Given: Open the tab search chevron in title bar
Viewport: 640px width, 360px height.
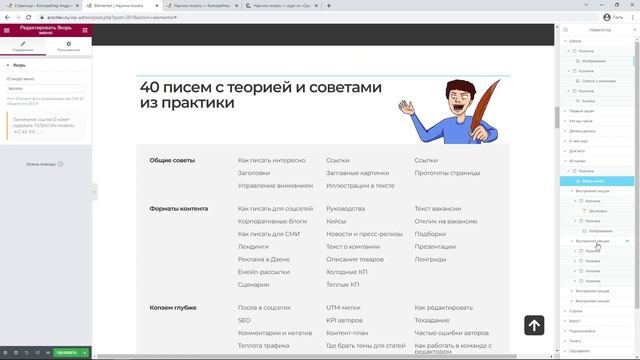Looking at the screenshot, I should pos(586,5).
